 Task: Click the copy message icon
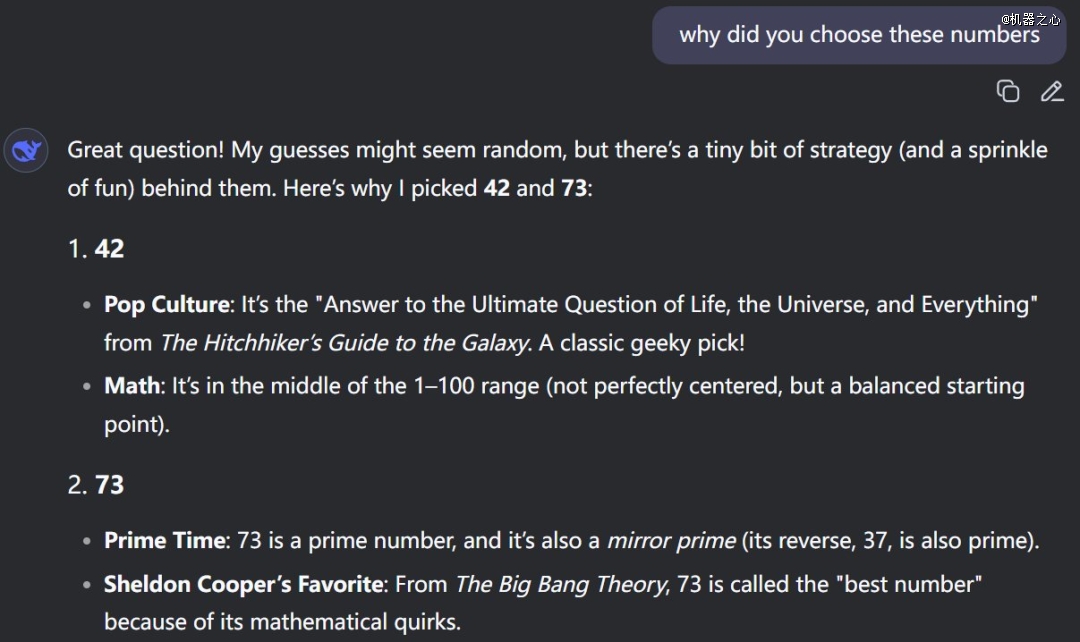click(1008, 91)
